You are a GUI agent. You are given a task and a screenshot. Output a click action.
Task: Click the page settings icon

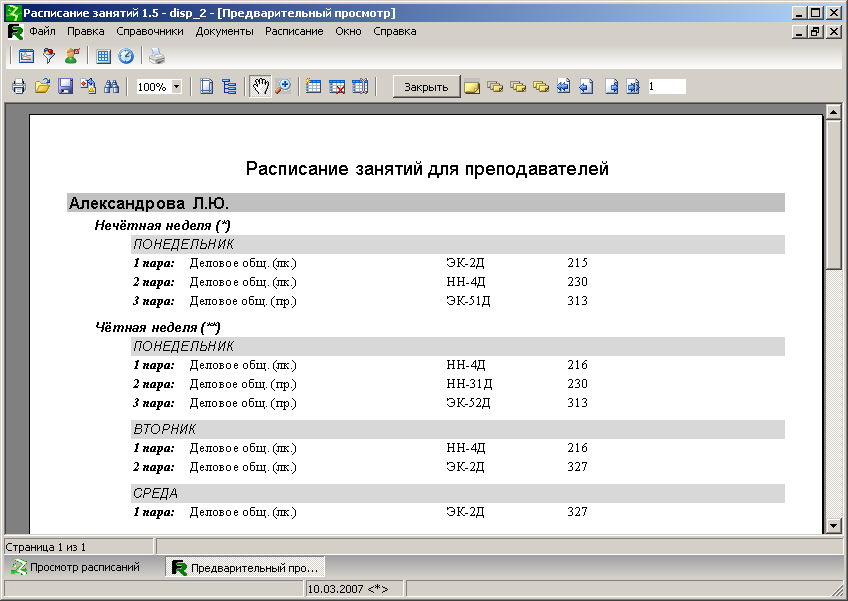pyautogui.click(x=206, y=87)
